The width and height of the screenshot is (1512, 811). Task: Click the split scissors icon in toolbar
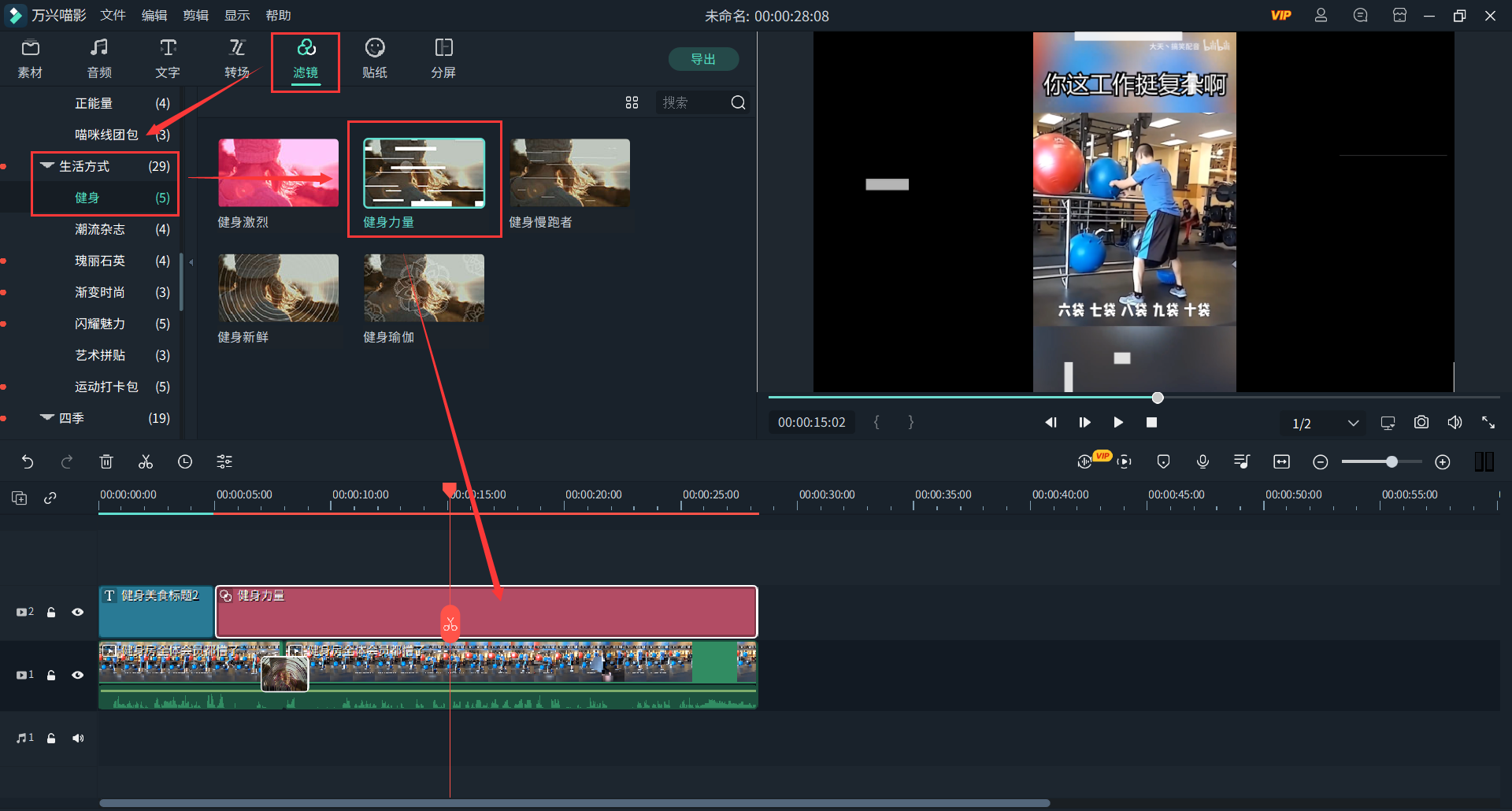(x=146, y=462)
